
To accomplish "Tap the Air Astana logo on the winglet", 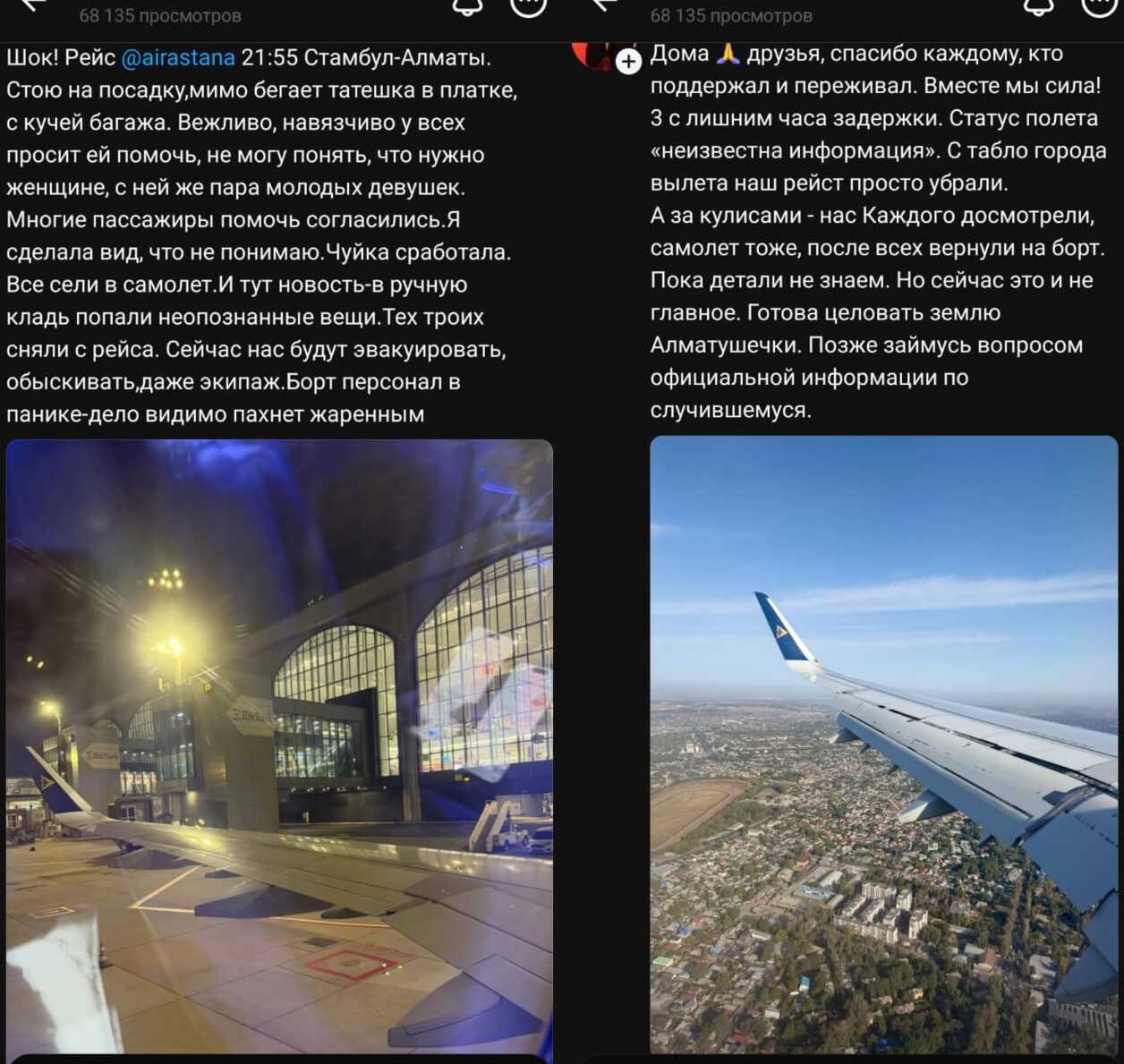I will pyautogui.click(x=780, y=630).
